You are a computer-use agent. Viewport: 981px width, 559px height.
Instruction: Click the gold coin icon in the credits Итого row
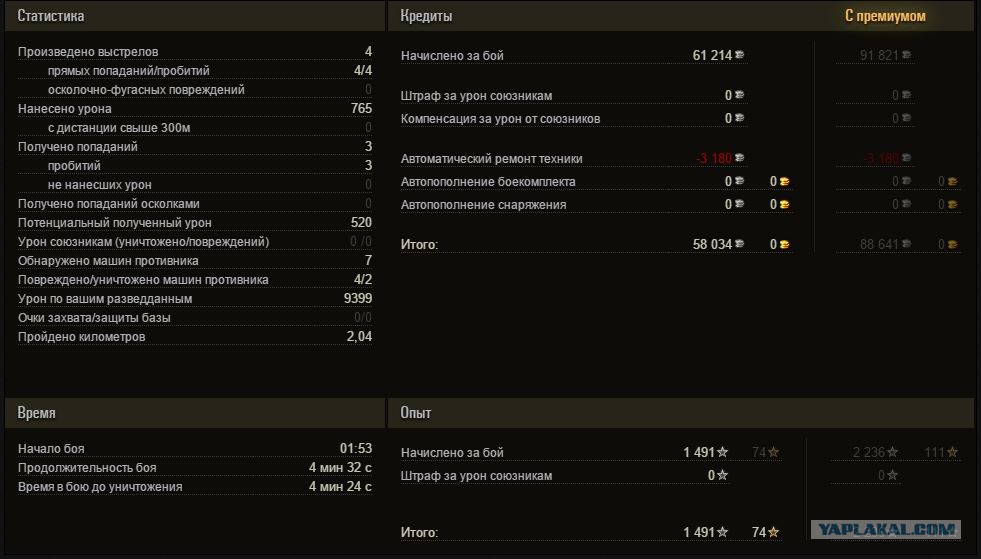pyautogui.click(x=785, y=244)
